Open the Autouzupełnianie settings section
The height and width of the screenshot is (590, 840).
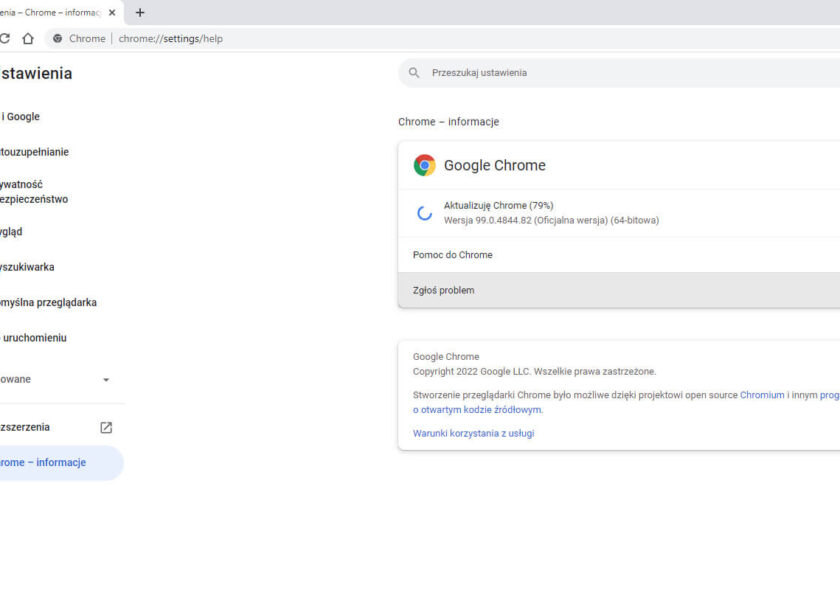34,152
